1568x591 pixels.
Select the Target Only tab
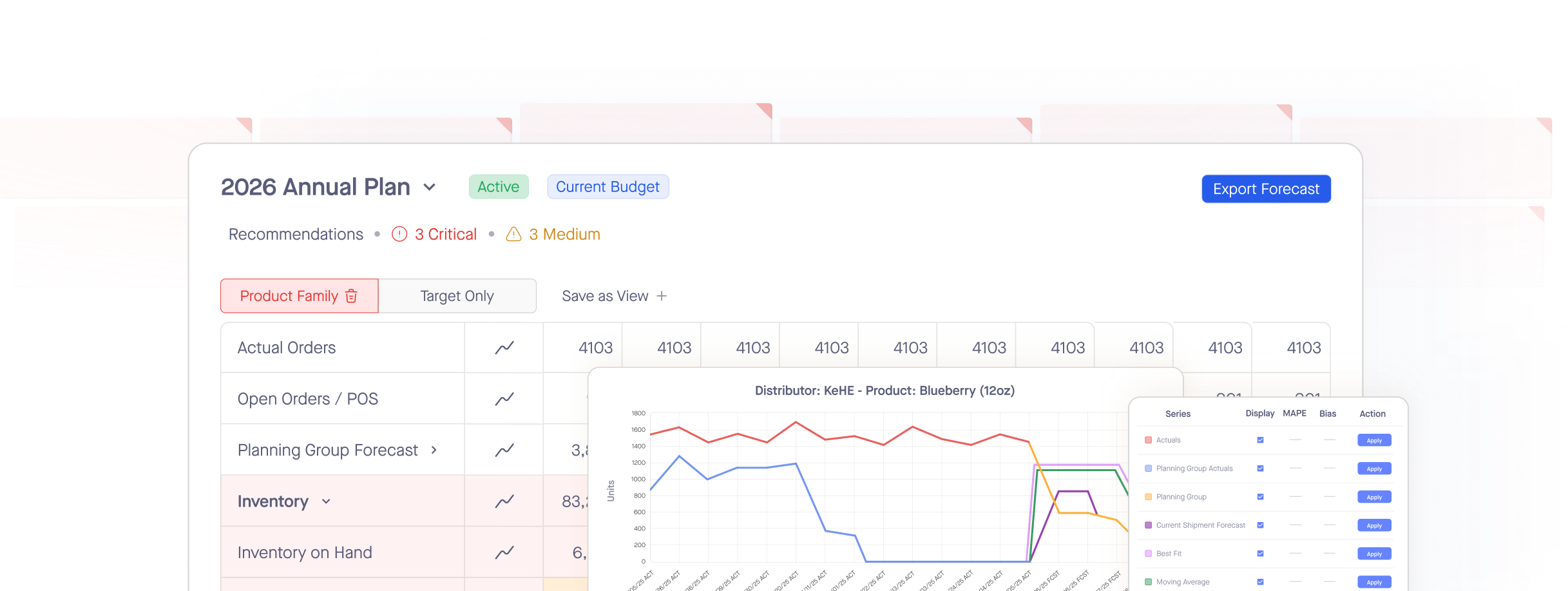[x=457, y=296]
